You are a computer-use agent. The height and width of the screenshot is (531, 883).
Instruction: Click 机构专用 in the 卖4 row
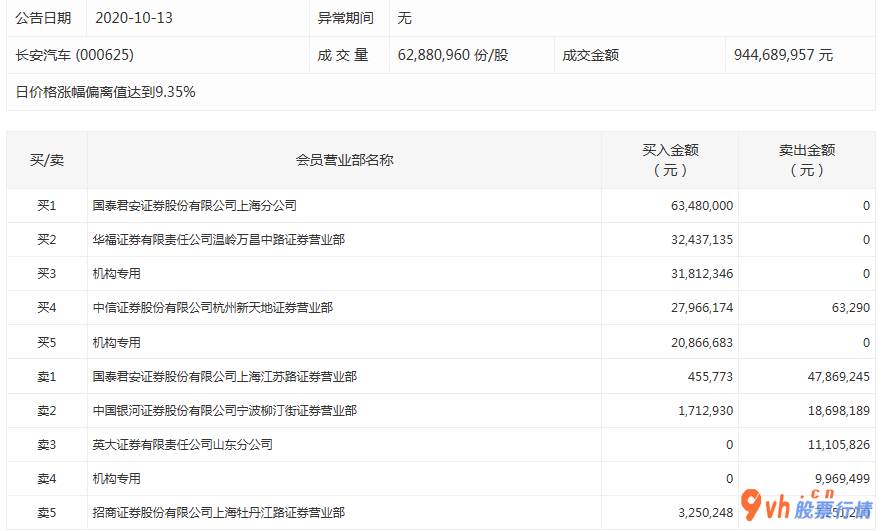(117, 479)
